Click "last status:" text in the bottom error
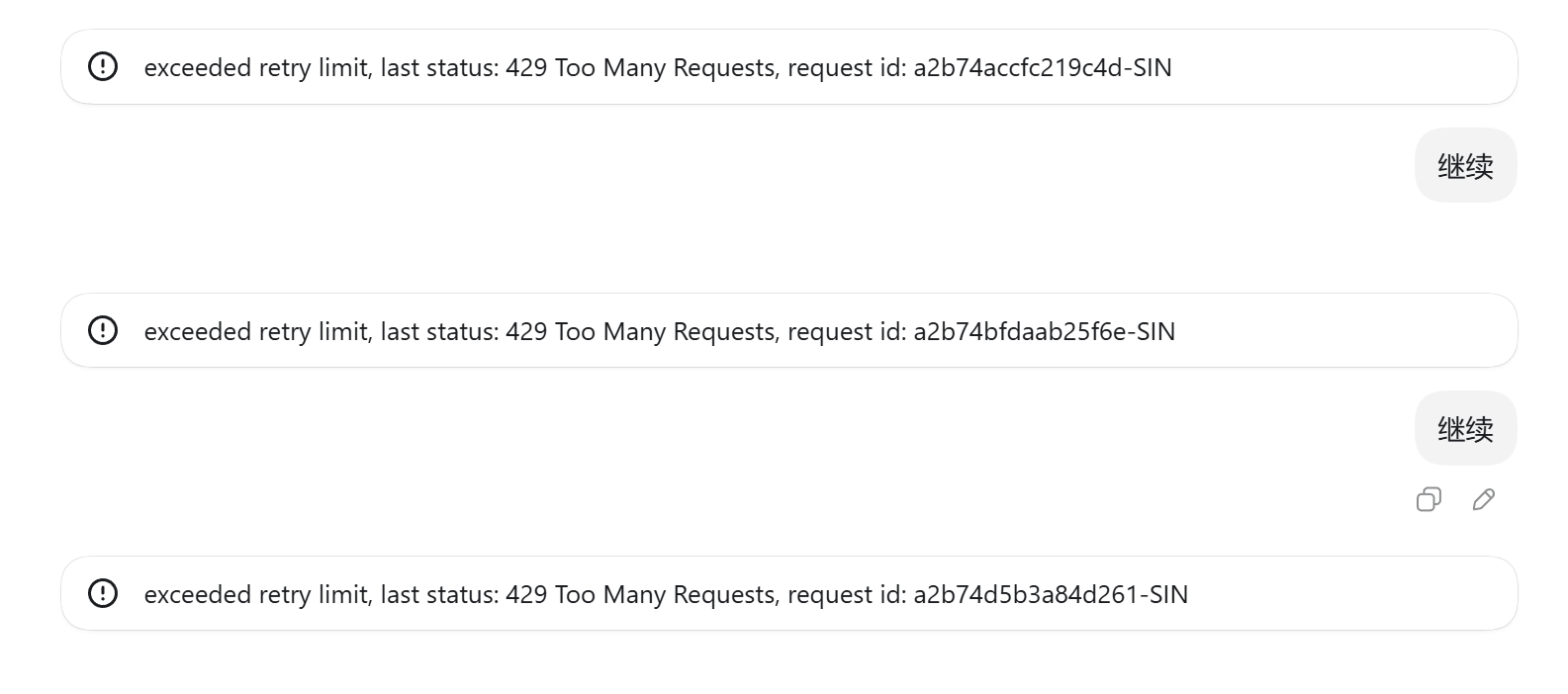This screenshot has width=1568, height=694. coord(439,594)
